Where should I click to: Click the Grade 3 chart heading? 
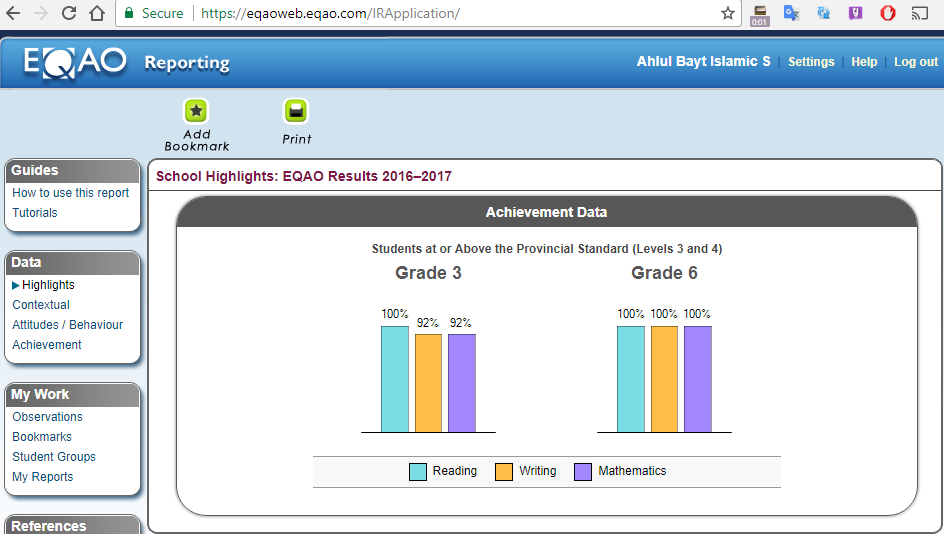(x=428, y=273)
